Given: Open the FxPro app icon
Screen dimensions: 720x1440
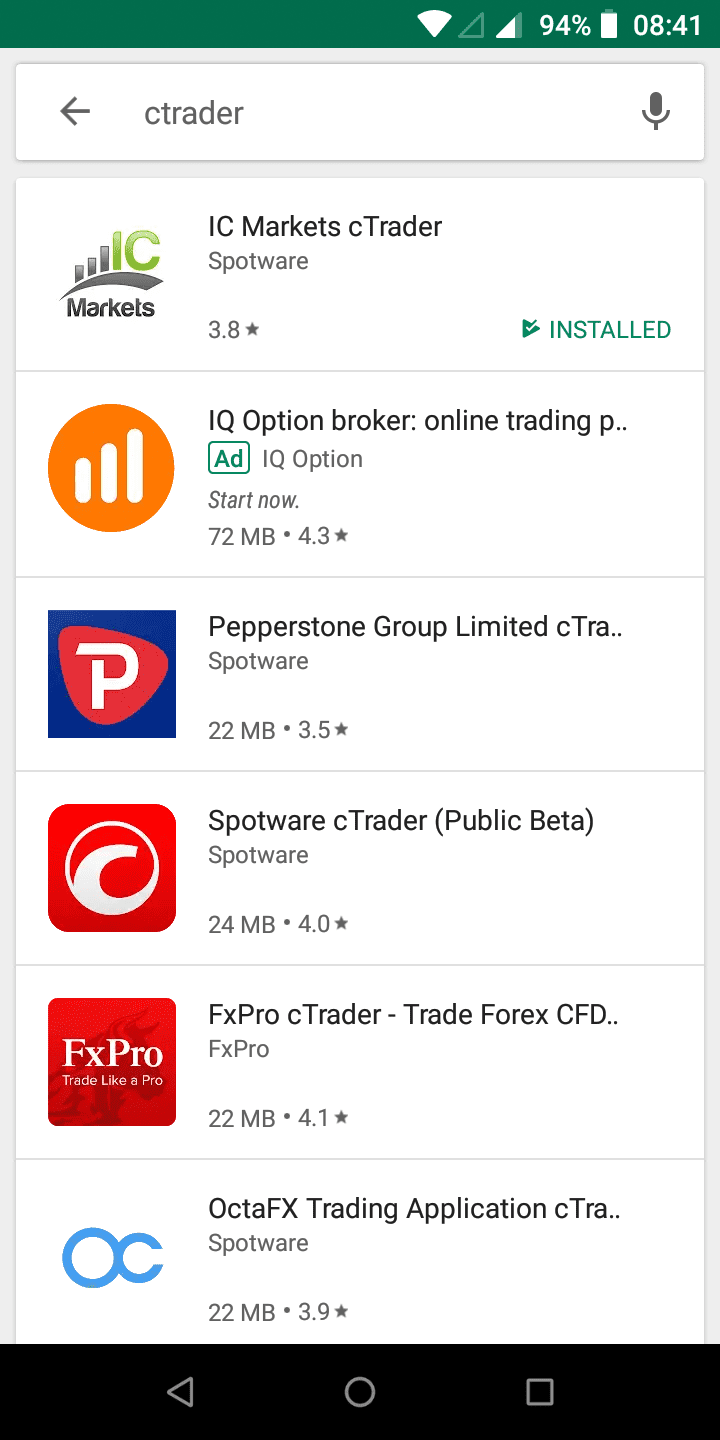Looking at the screenshot, I should pos(111,1062).
